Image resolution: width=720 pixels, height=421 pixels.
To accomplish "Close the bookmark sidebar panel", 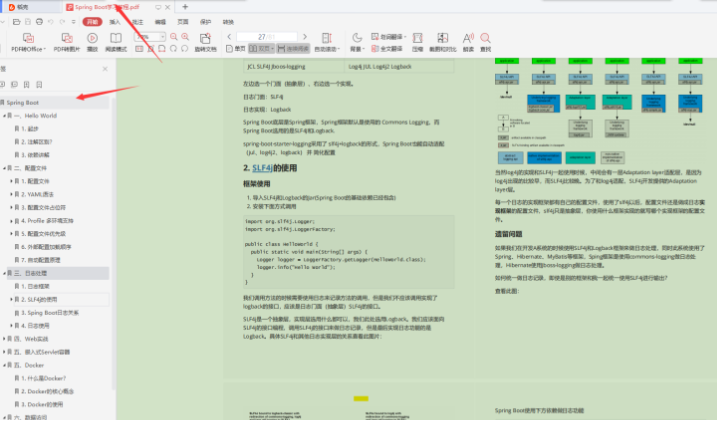I will pyautogui.click(x=105, y=69).
